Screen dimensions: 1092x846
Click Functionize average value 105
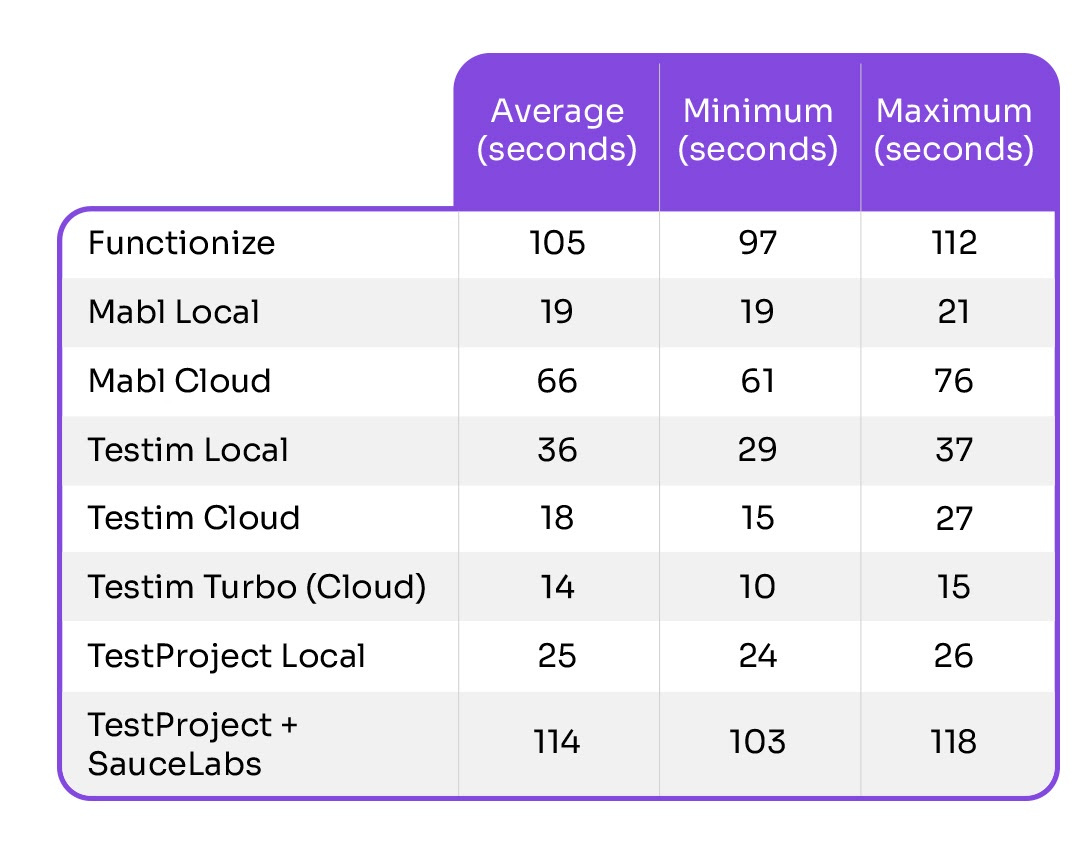pos(557,243)
